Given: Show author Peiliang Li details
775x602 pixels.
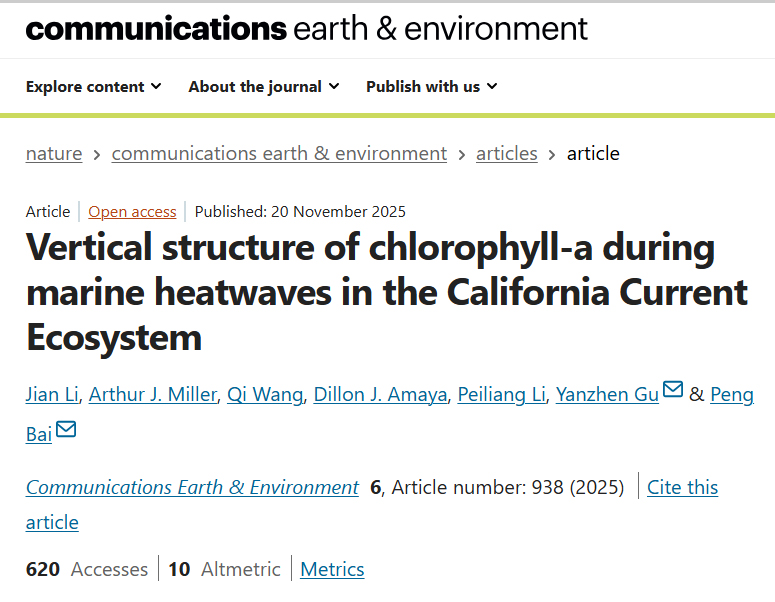Looking at the screenshot, I should pos(502,394).
